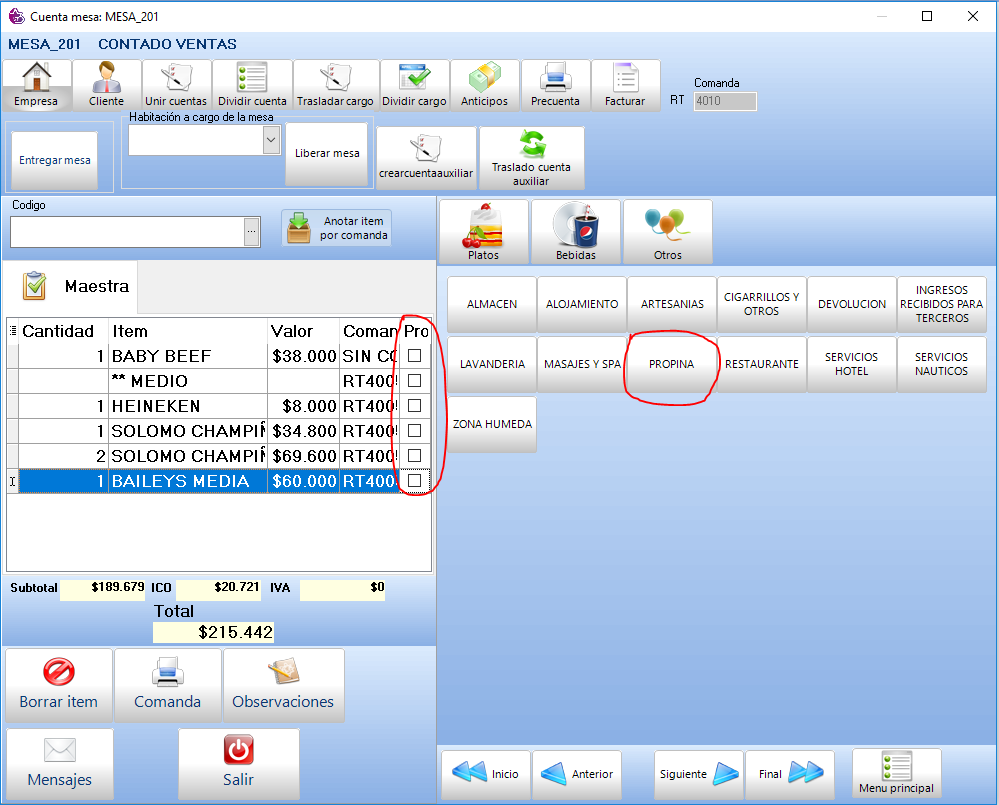Choose the PROPINA category button
The width and height of the screenshot is (999, 805).
tap(671, 364)
